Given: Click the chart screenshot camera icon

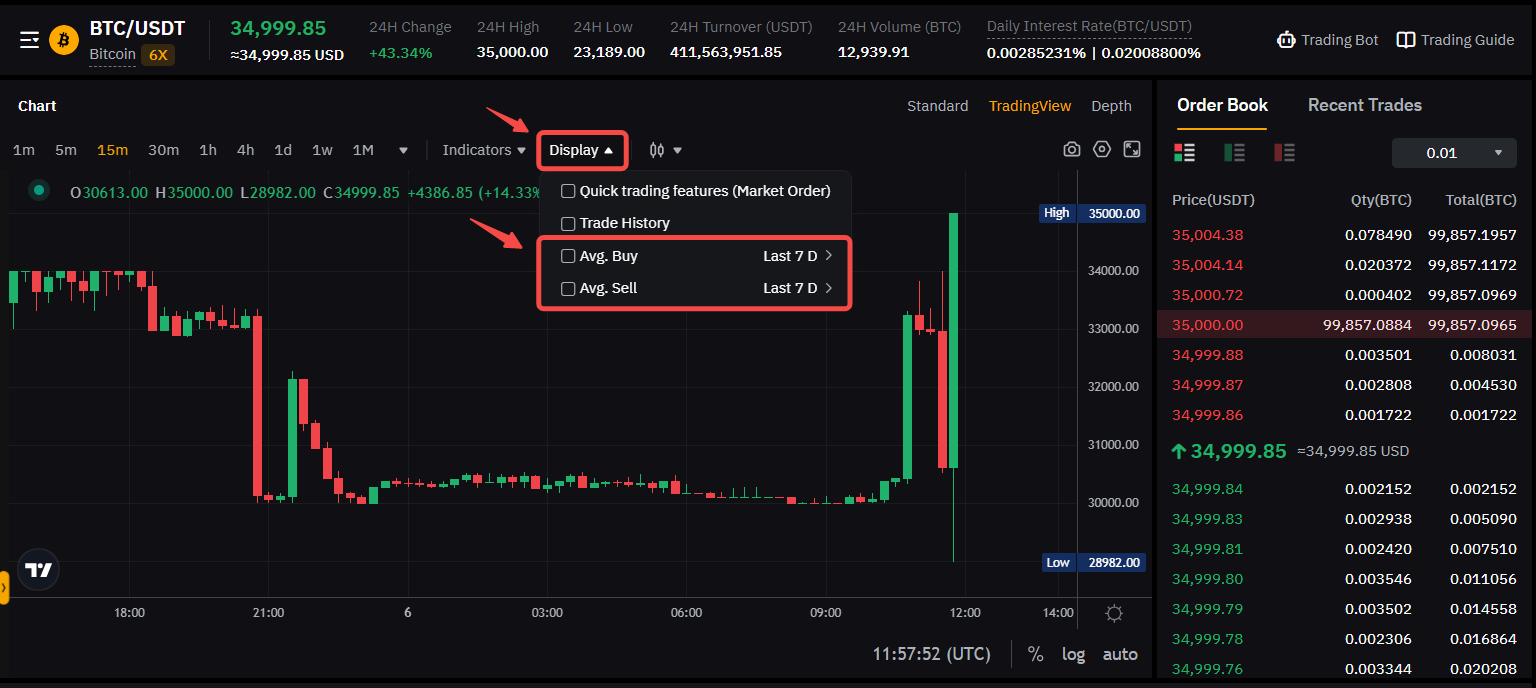Looking at the screenshot, I should coord(1071,150).
